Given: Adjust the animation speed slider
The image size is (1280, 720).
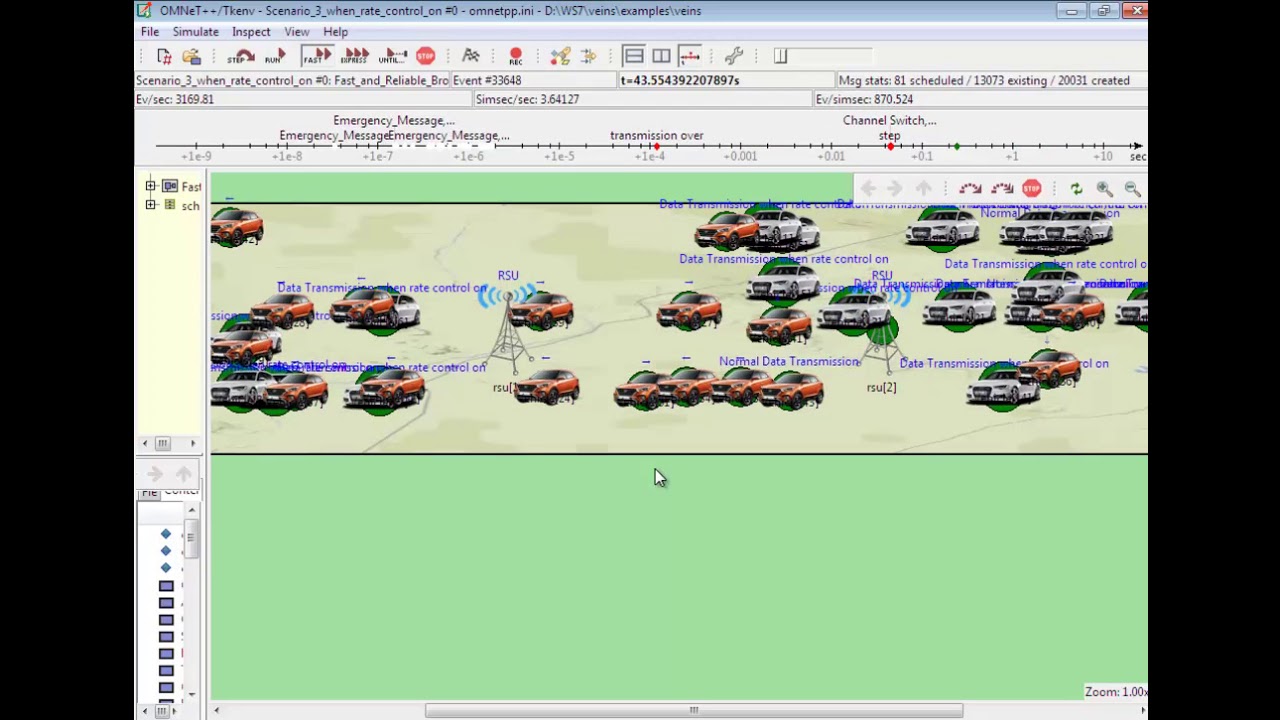Looking at the screenshot, I should [781, 57].
